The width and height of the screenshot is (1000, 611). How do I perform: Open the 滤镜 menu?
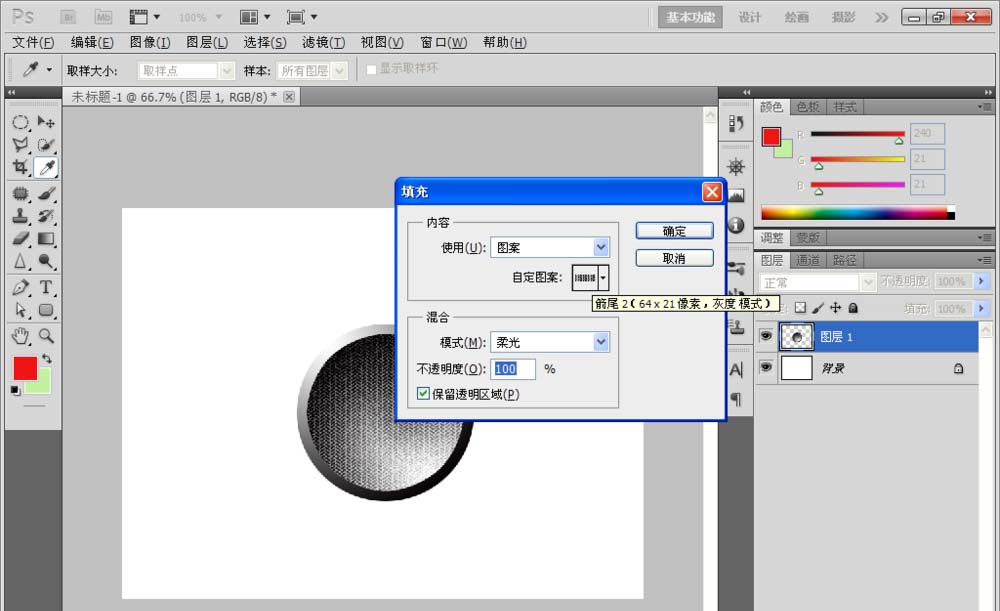pyautogui.click(x=323, y=42)
